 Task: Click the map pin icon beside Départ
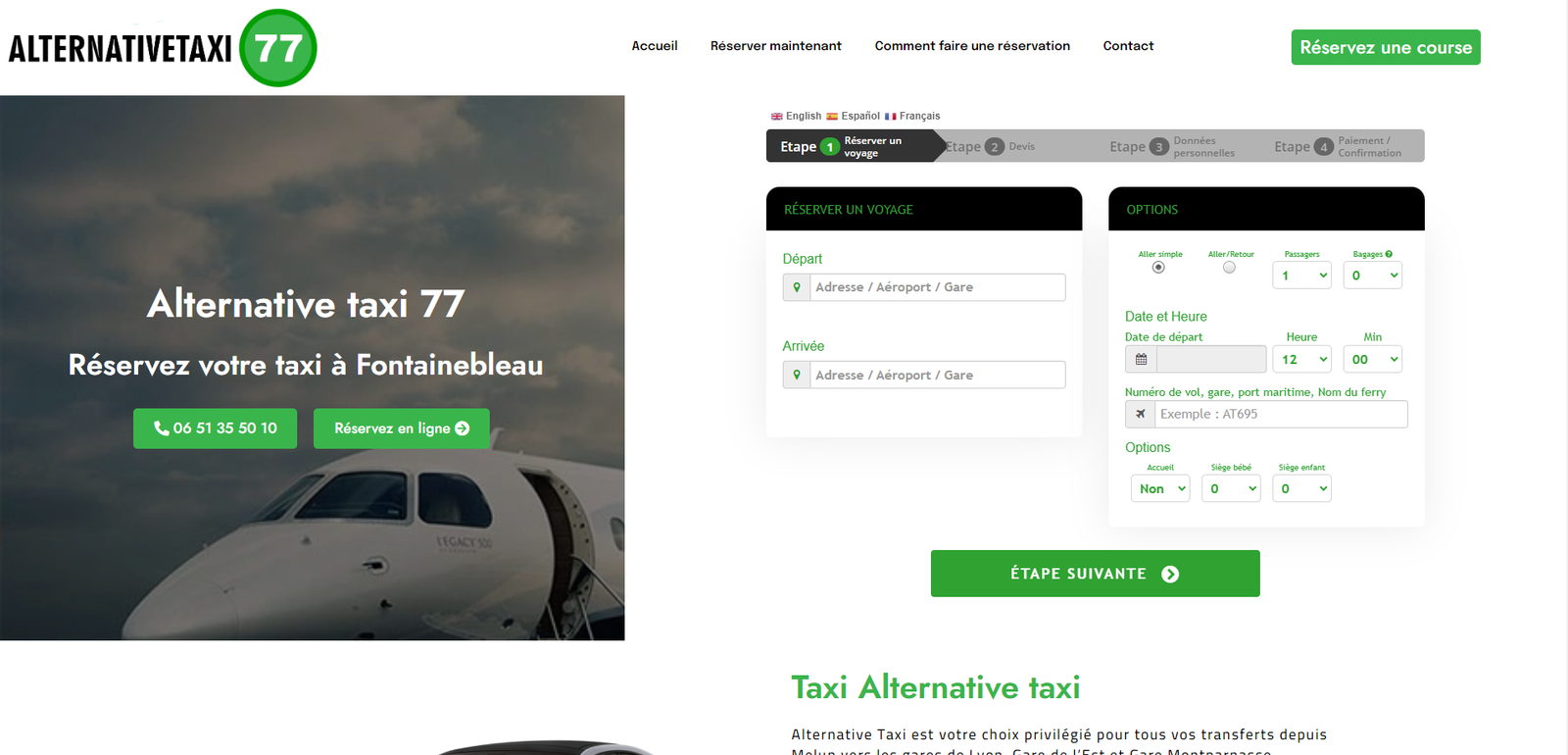(x=797, y=287)
